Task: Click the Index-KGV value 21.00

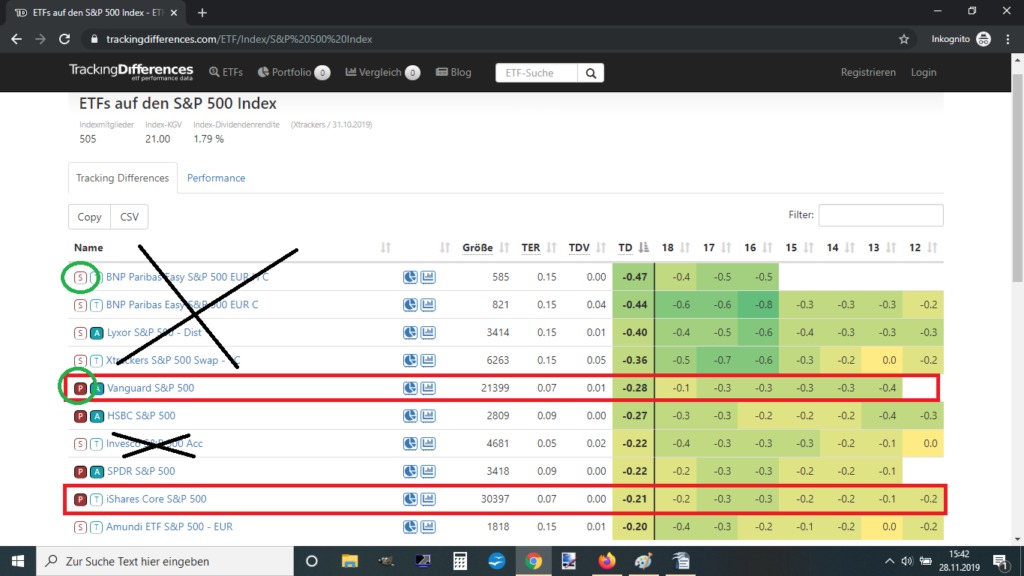Action: 157,139
